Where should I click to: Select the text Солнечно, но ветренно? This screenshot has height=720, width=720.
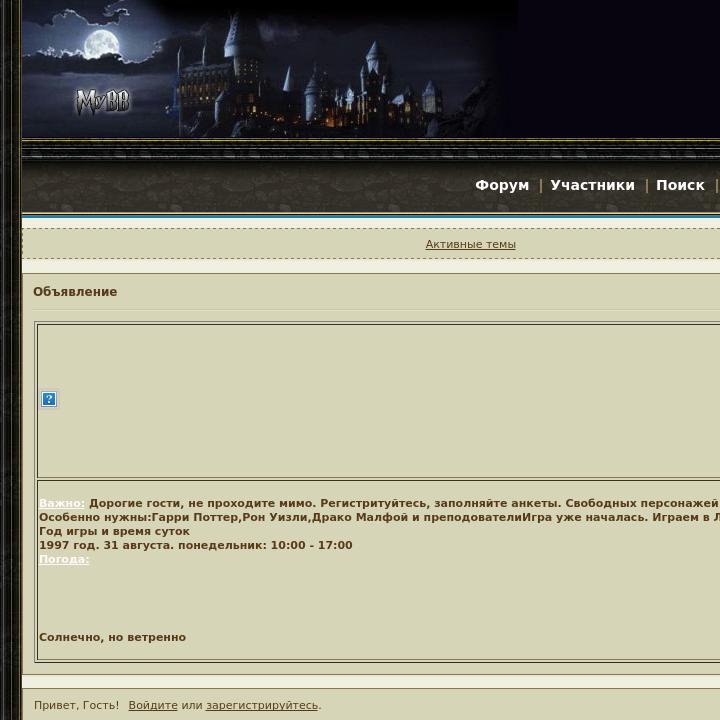point(112,637)
